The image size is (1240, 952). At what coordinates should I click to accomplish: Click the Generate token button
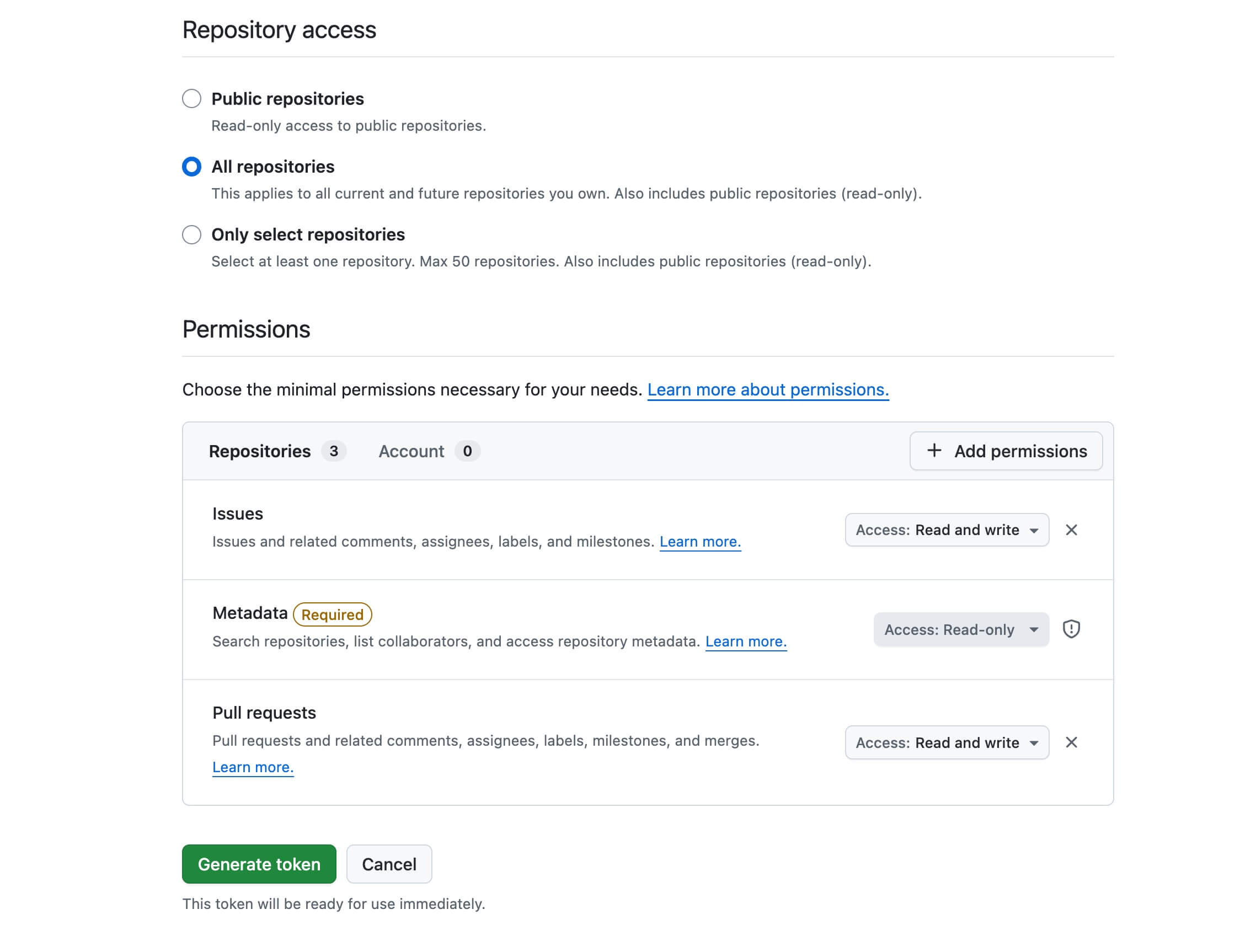click(259, 864)
